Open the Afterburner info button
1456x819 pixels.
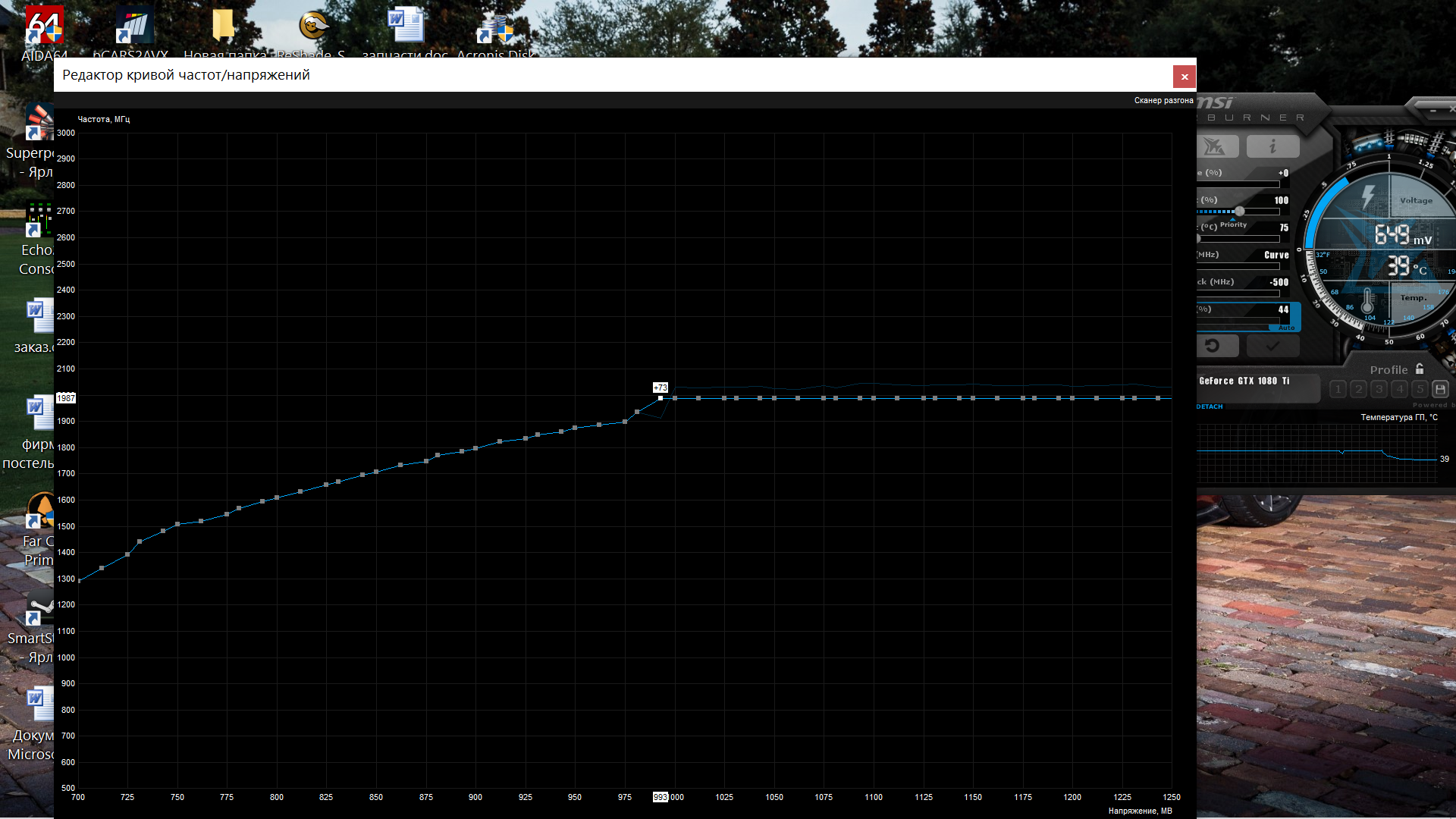point(1272,146)
